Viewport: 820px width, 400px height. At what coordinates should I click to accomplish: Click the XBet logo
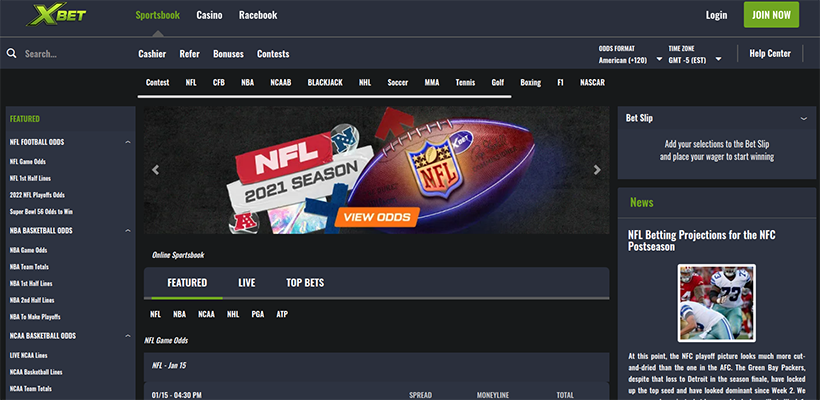pyautogui.click(x=56, y=14)
